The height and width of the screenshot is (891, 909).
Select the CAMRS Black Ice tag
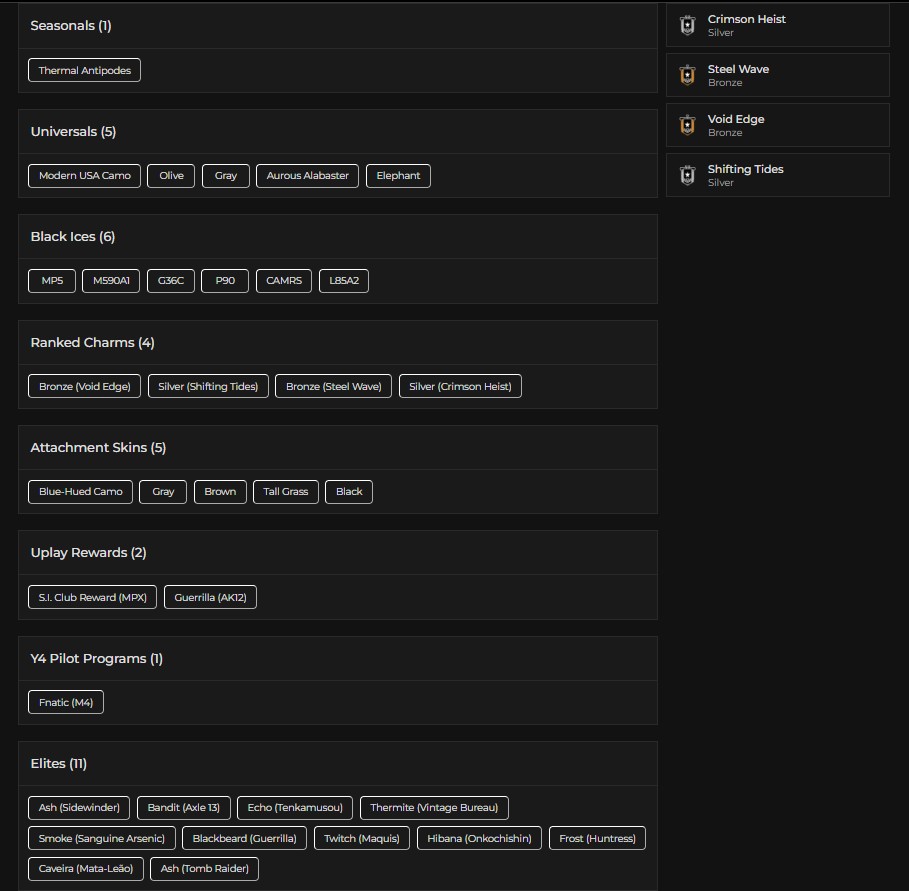[x=284, y=281]
